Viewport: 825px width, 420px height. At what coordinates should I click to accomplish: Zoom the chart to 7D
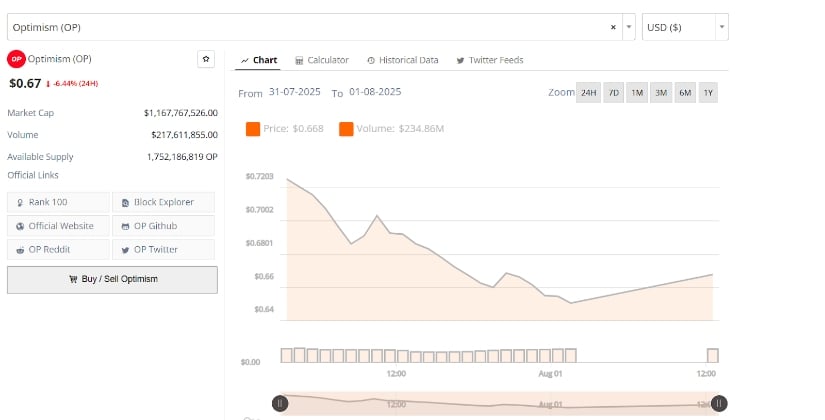click(x=613, y=93)
